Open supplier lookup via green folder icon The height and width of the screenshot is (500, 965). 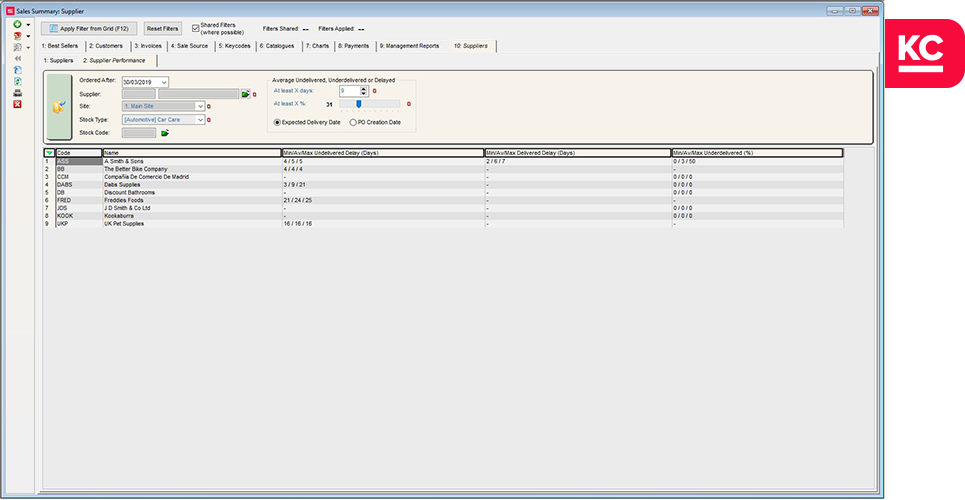[x=246, y=94]
